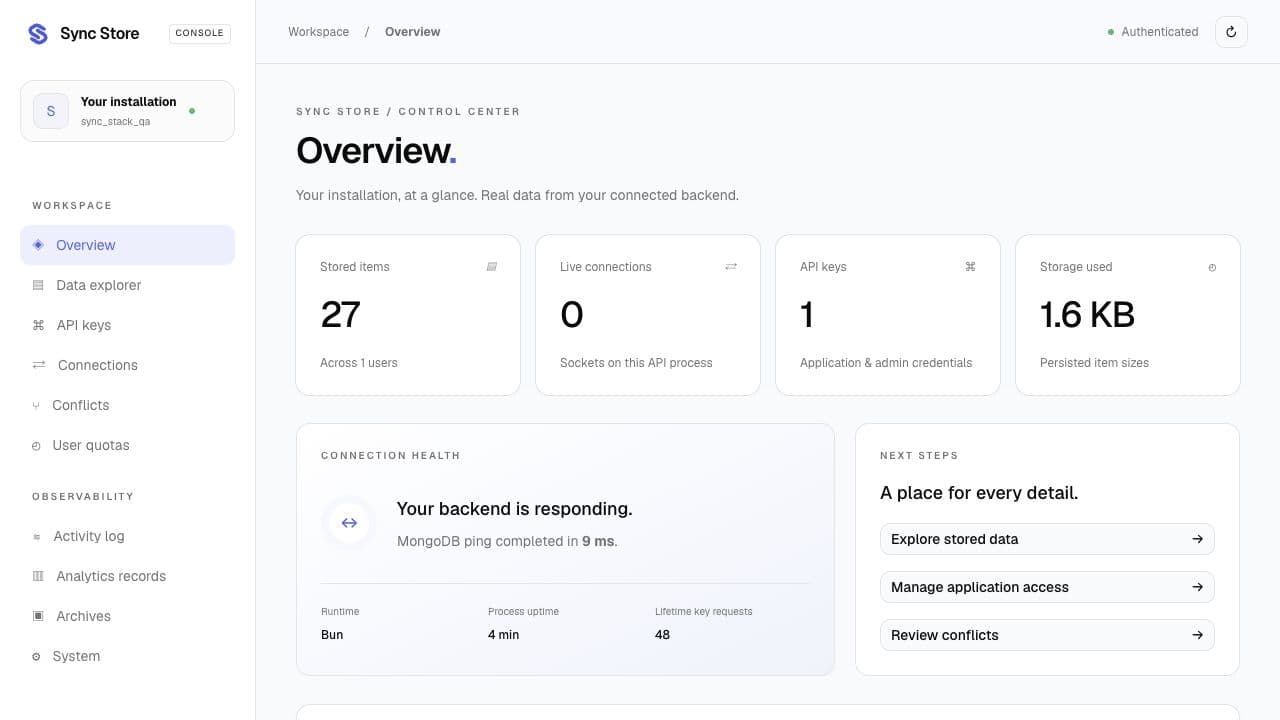
Task: Click the arrow on Manage application access
Action: pyautogui.click(x=1197, y=587)
